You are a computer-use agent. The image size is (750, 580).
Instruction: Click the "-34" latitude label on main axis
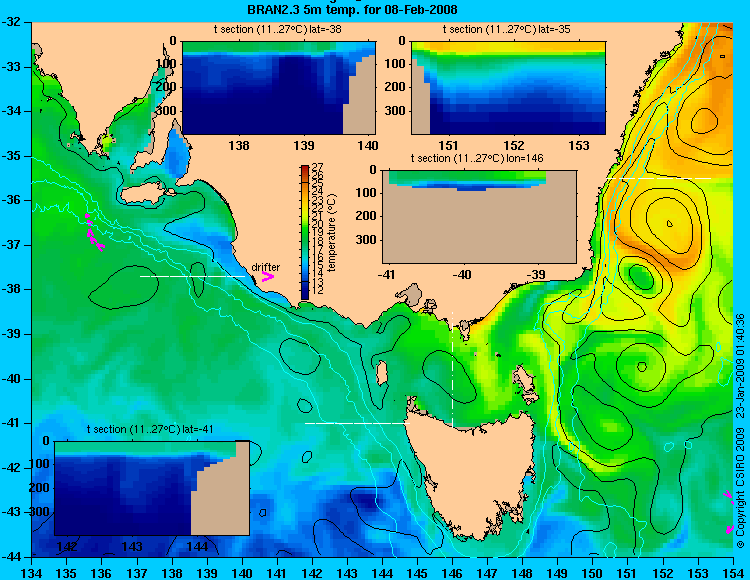[13, 111]
